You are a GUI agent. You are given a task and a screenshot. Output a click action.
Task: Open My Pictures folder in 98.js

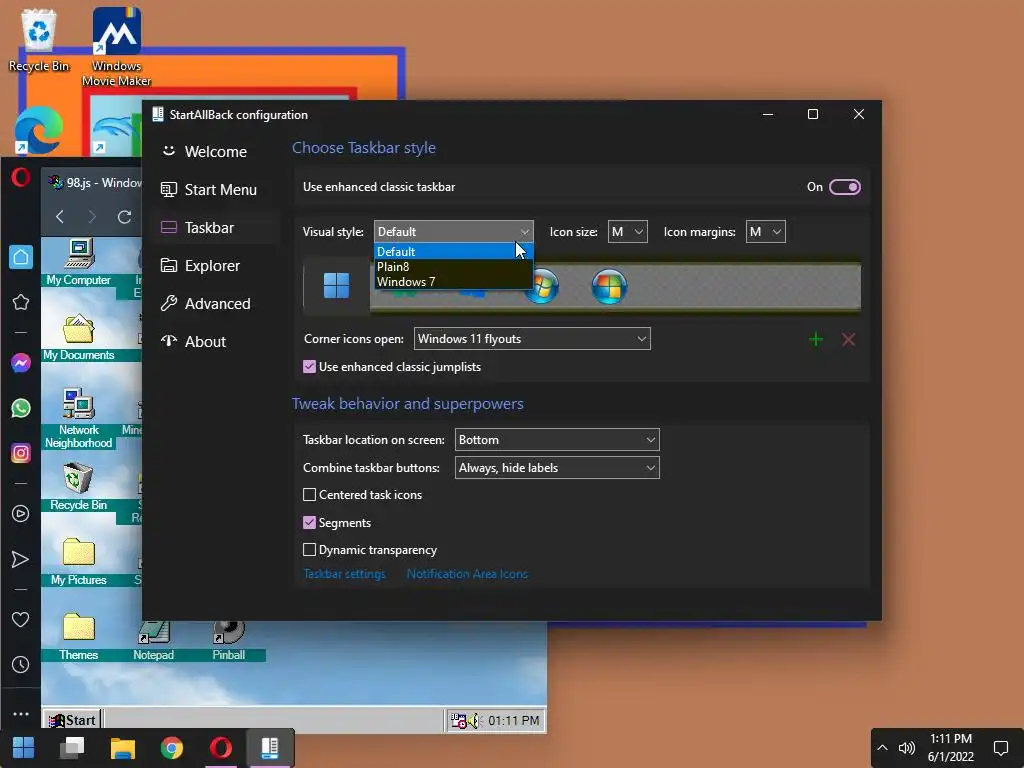[x=78, y=562]
